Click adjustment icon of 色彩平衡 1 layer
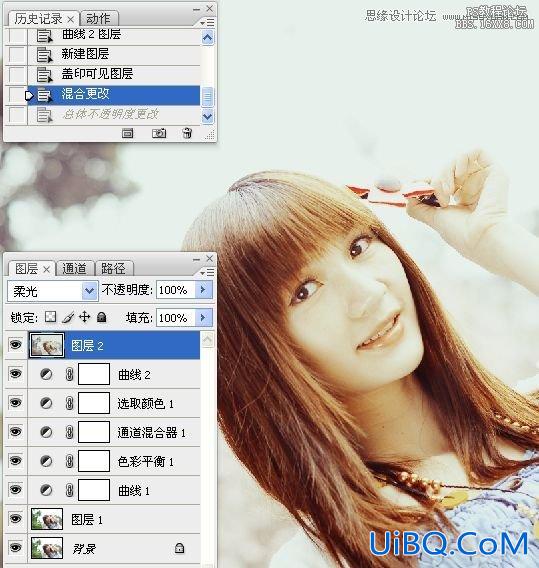Image resolution: width=539 pixels, height=568 pixels. coord(46,461)
